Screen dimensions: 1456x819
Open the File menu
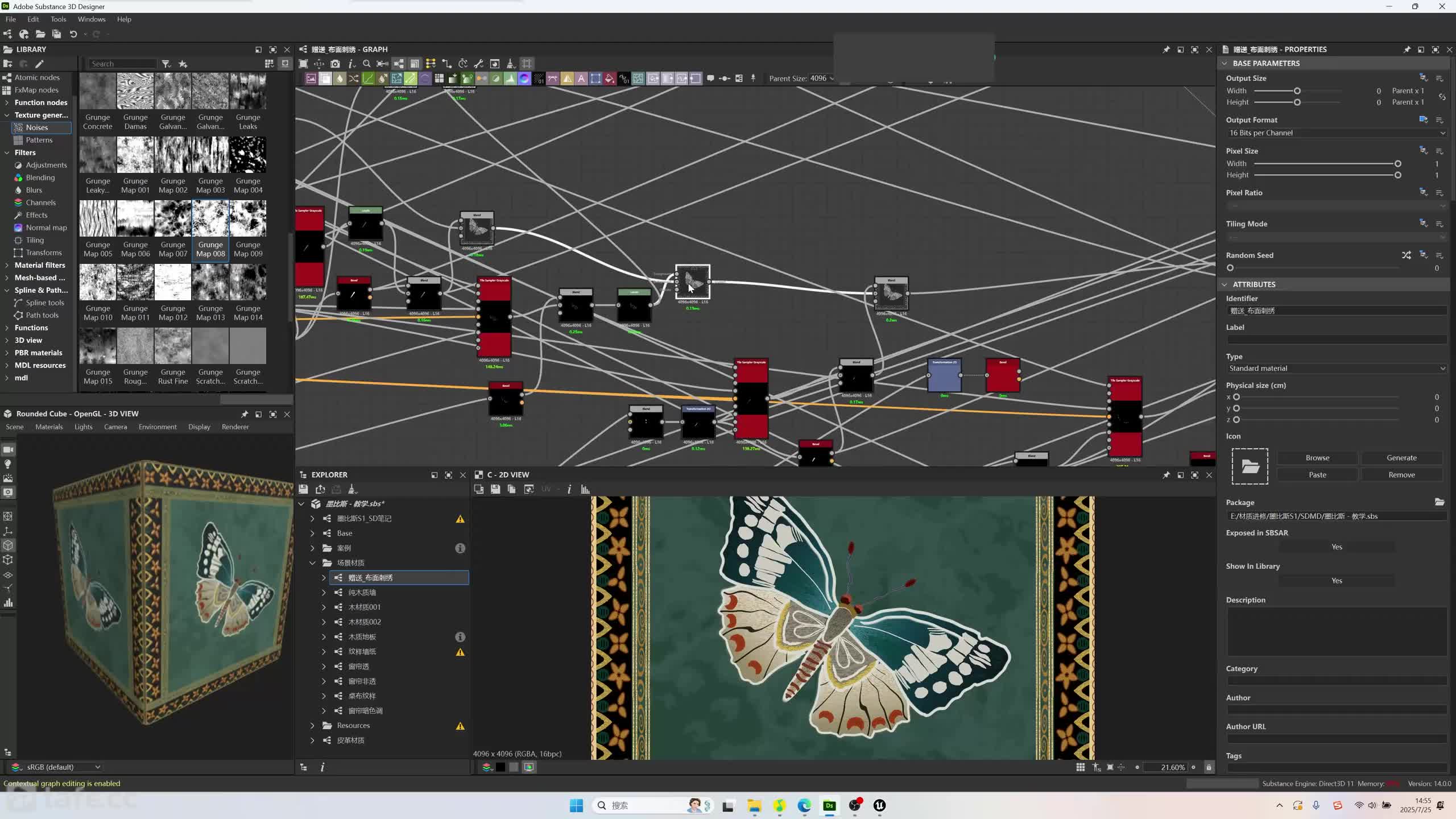point(11,19)
